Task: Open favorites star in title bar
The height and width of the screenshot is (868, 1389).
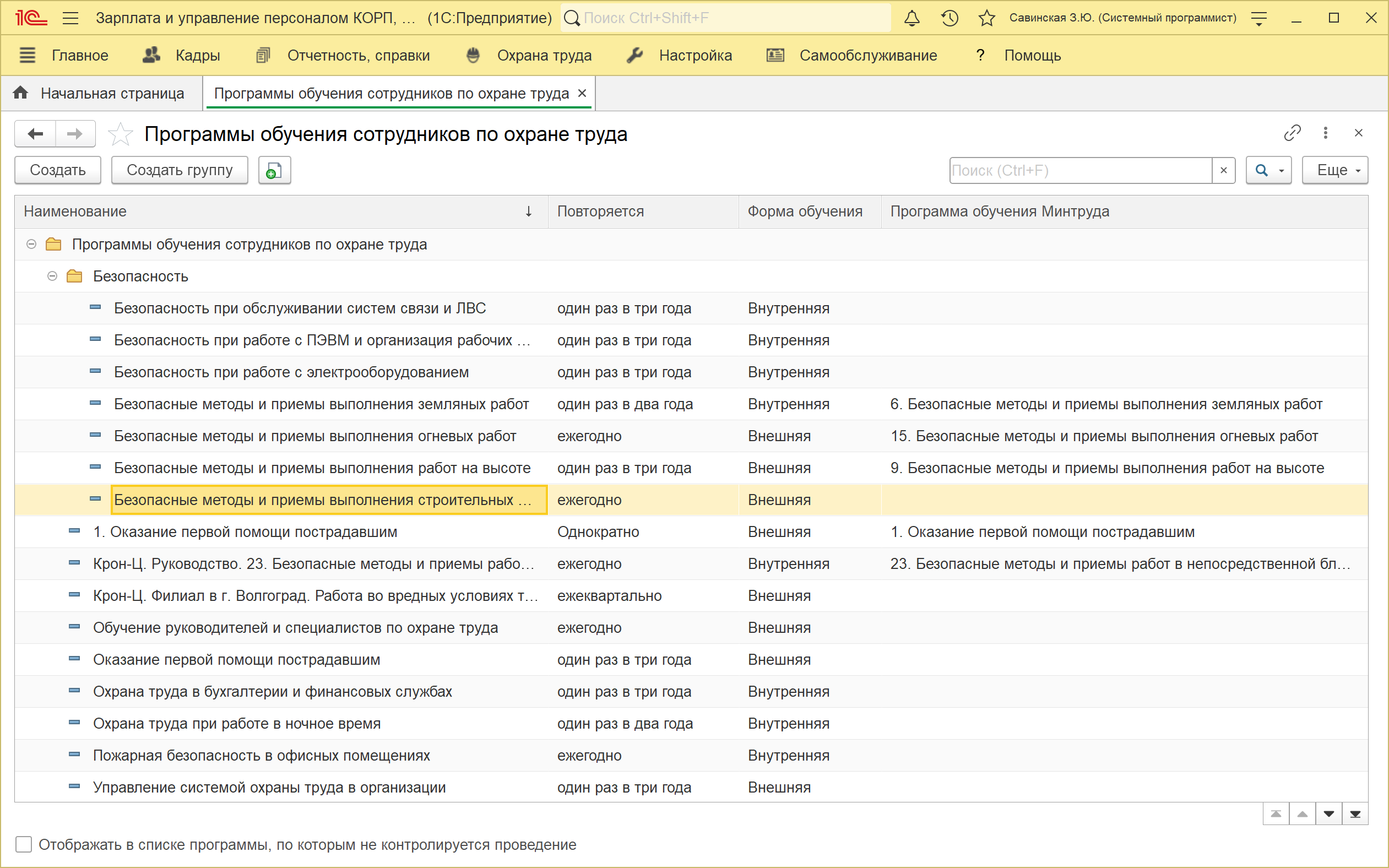Action: click(x=986, y=18)
